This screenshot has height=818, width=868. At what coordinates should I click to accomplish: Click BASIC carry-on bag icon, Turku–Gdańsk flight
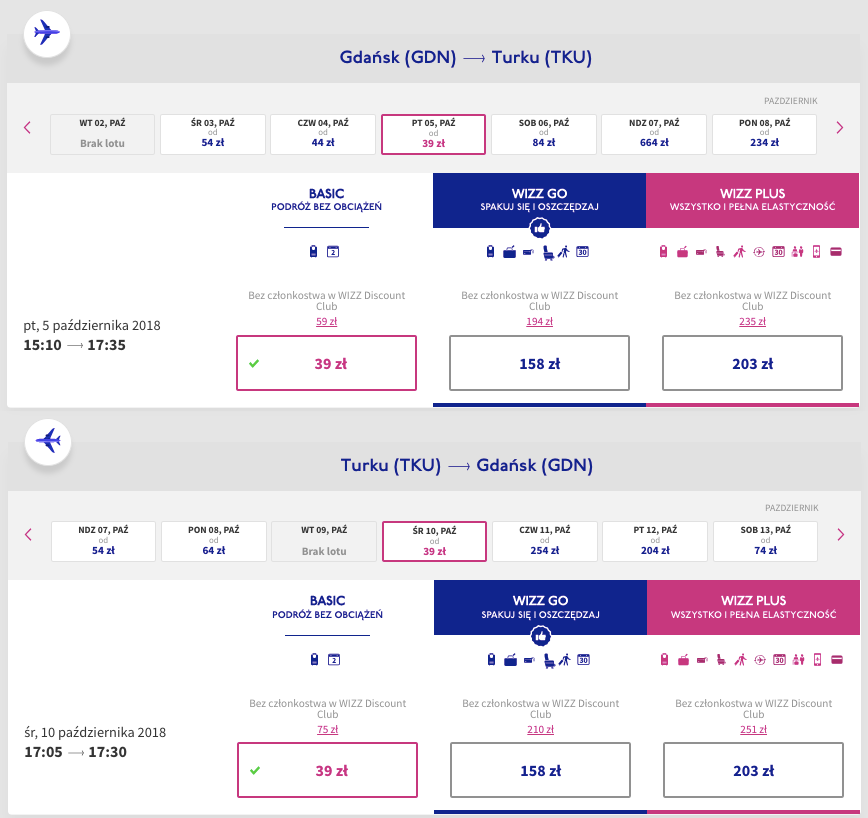tap(314, 660)
